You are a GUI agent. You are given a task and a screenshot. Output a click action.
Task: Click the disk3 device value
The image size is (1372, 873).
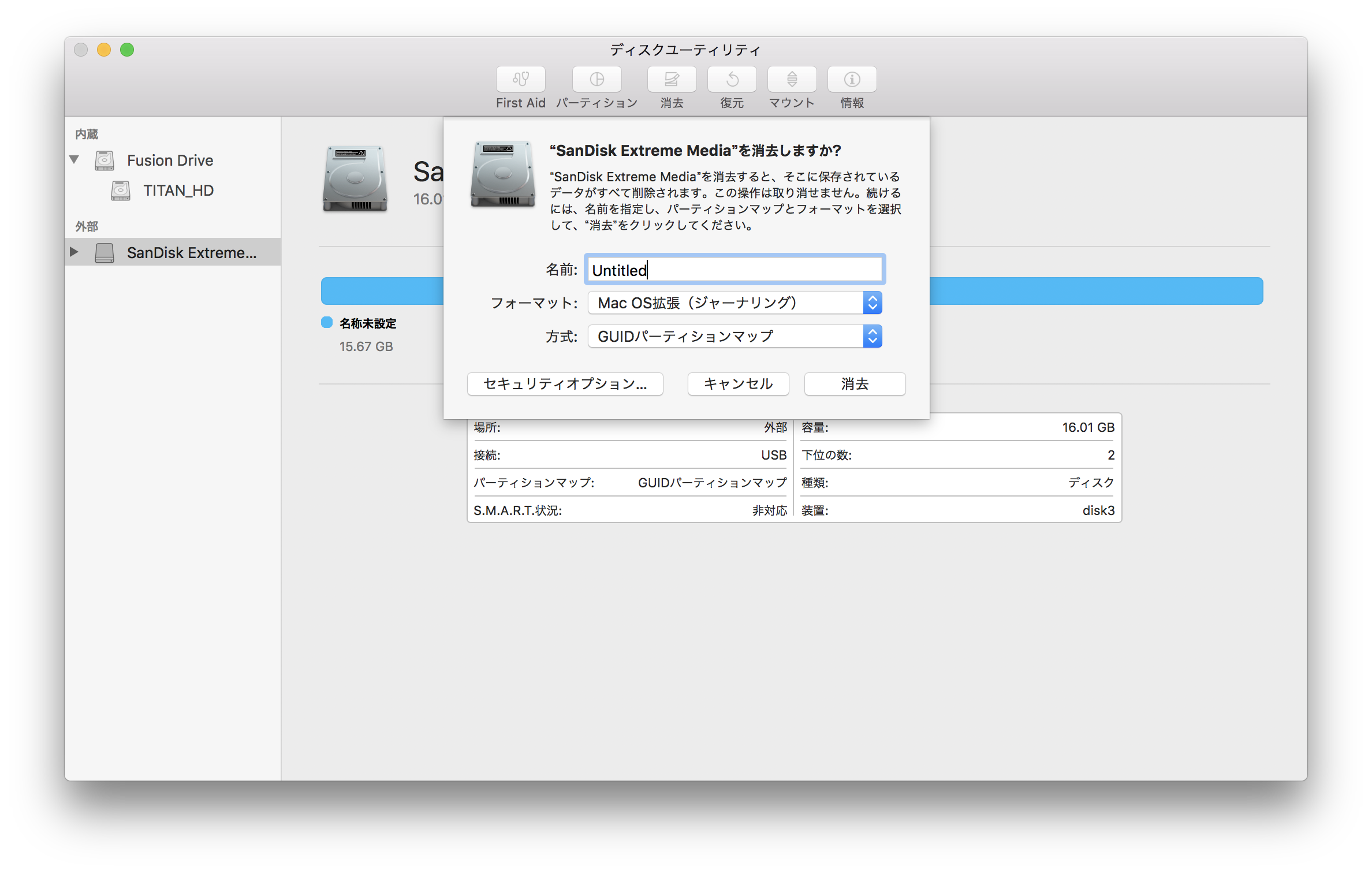point(1098,510)
